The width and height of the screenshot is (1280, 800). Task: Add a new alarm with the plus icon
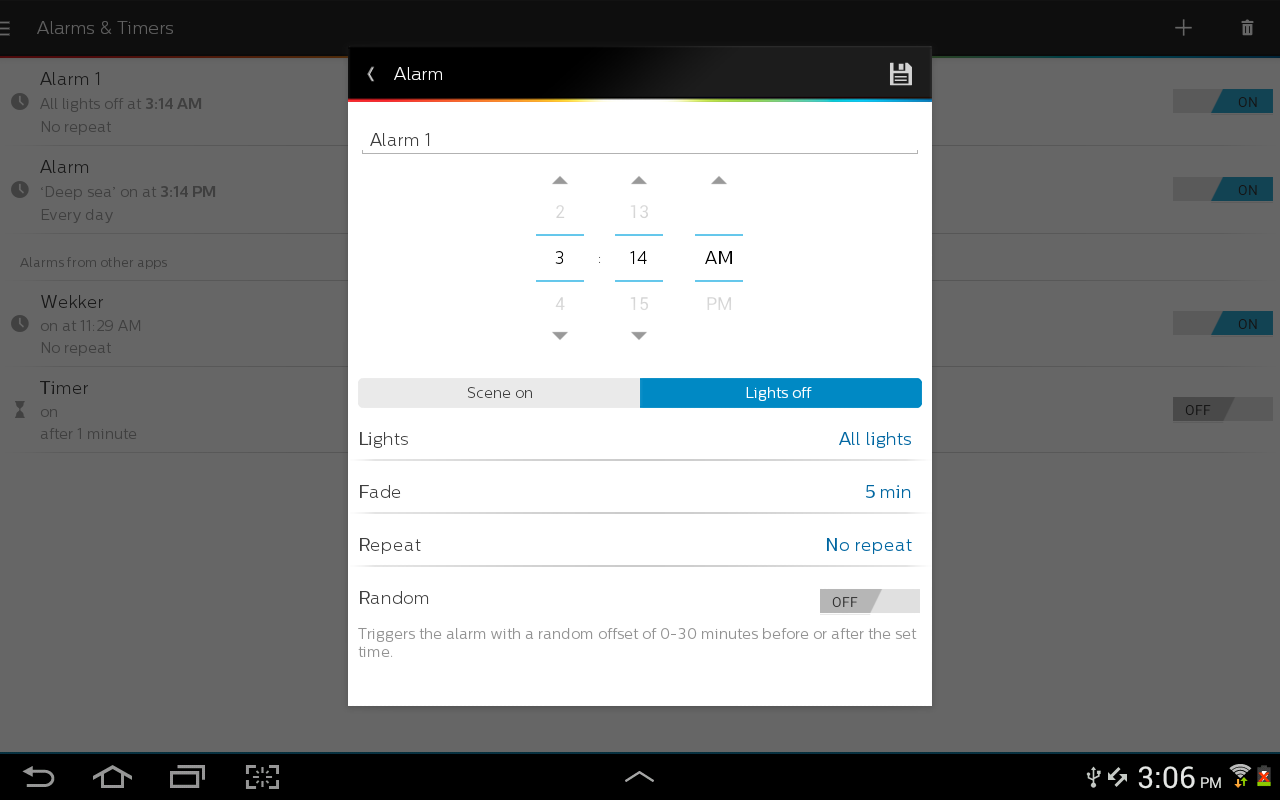pyautogui.click(x=1183, y=28)
